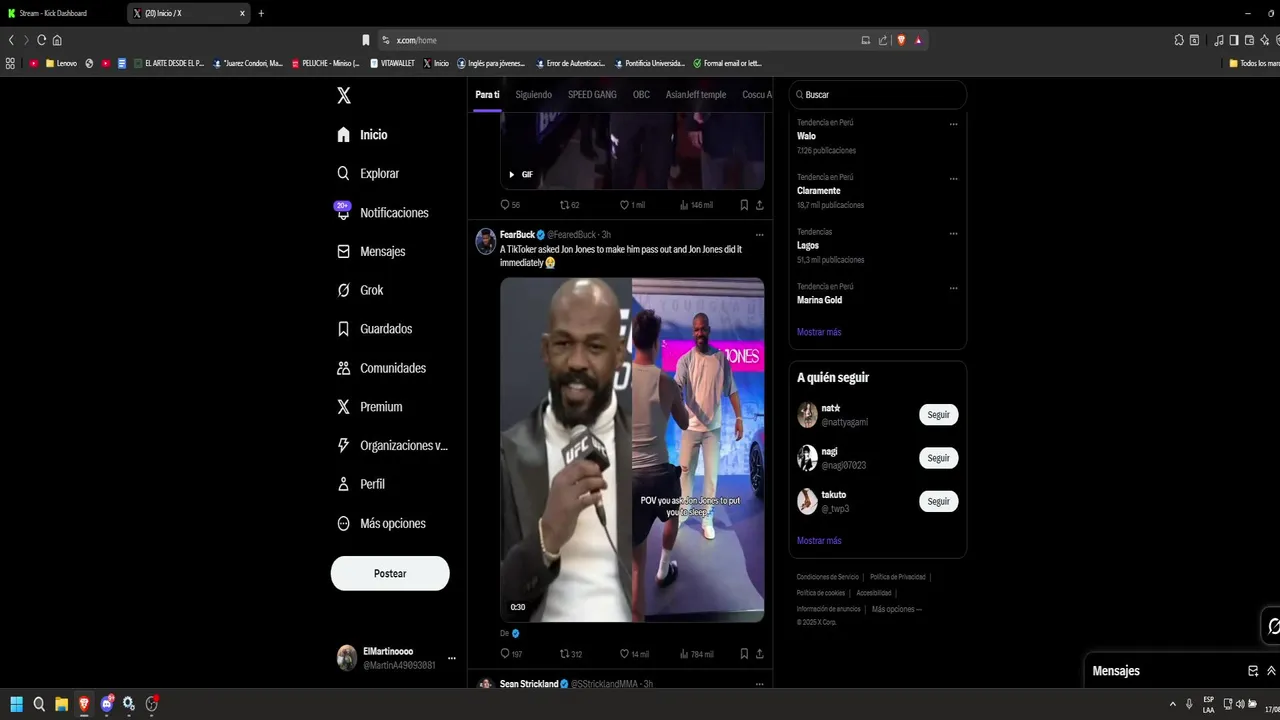This screenshot has width=1280, height=720.
Task: Open the VITAWALLET bookmark in bookmarks bar
Action: tap(393, 63)
